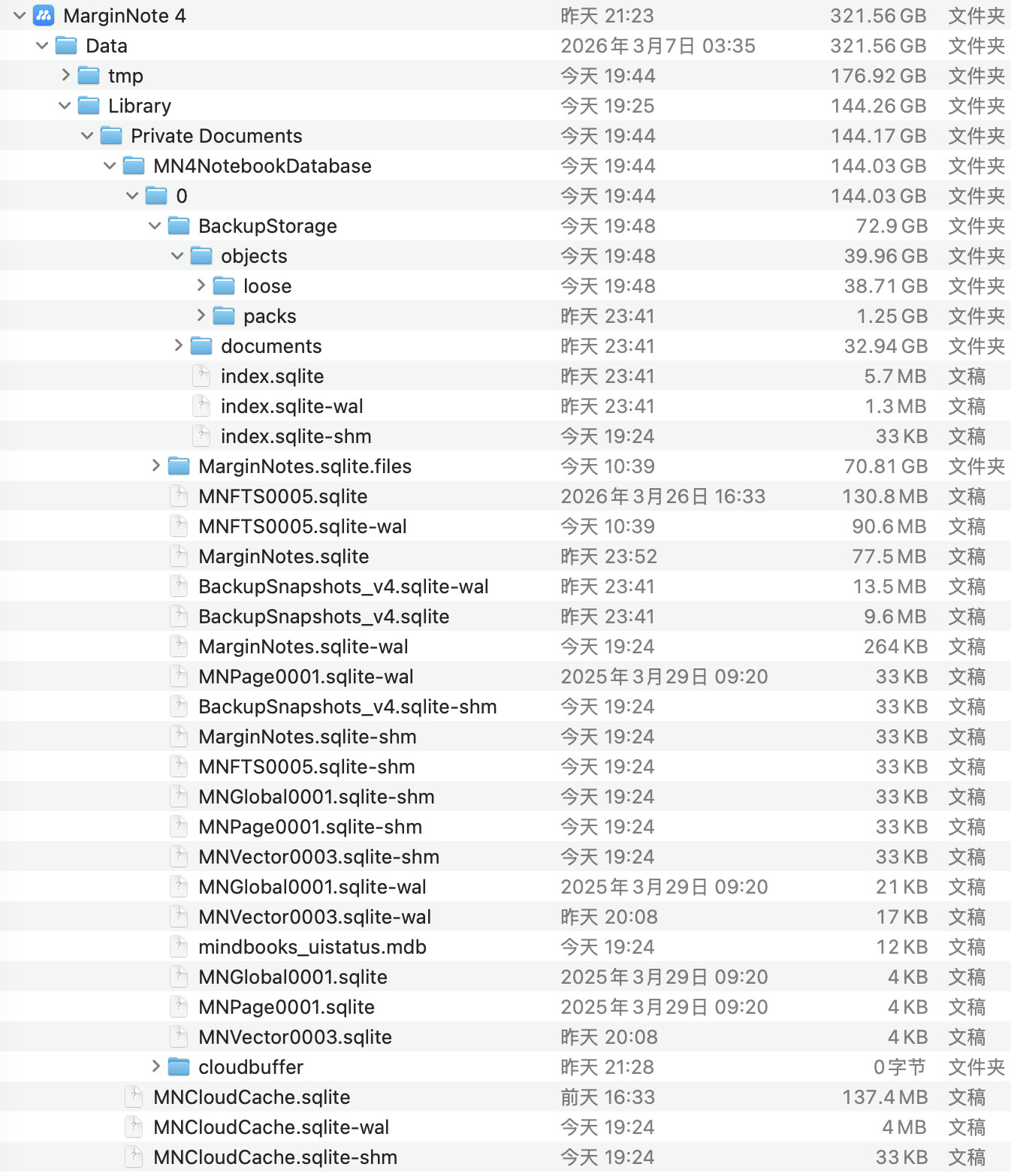This screenshot has width=1011, height=1176.
Task: Click the MNCloudCache.sqlite file icon
Action: pos(134,1097)
